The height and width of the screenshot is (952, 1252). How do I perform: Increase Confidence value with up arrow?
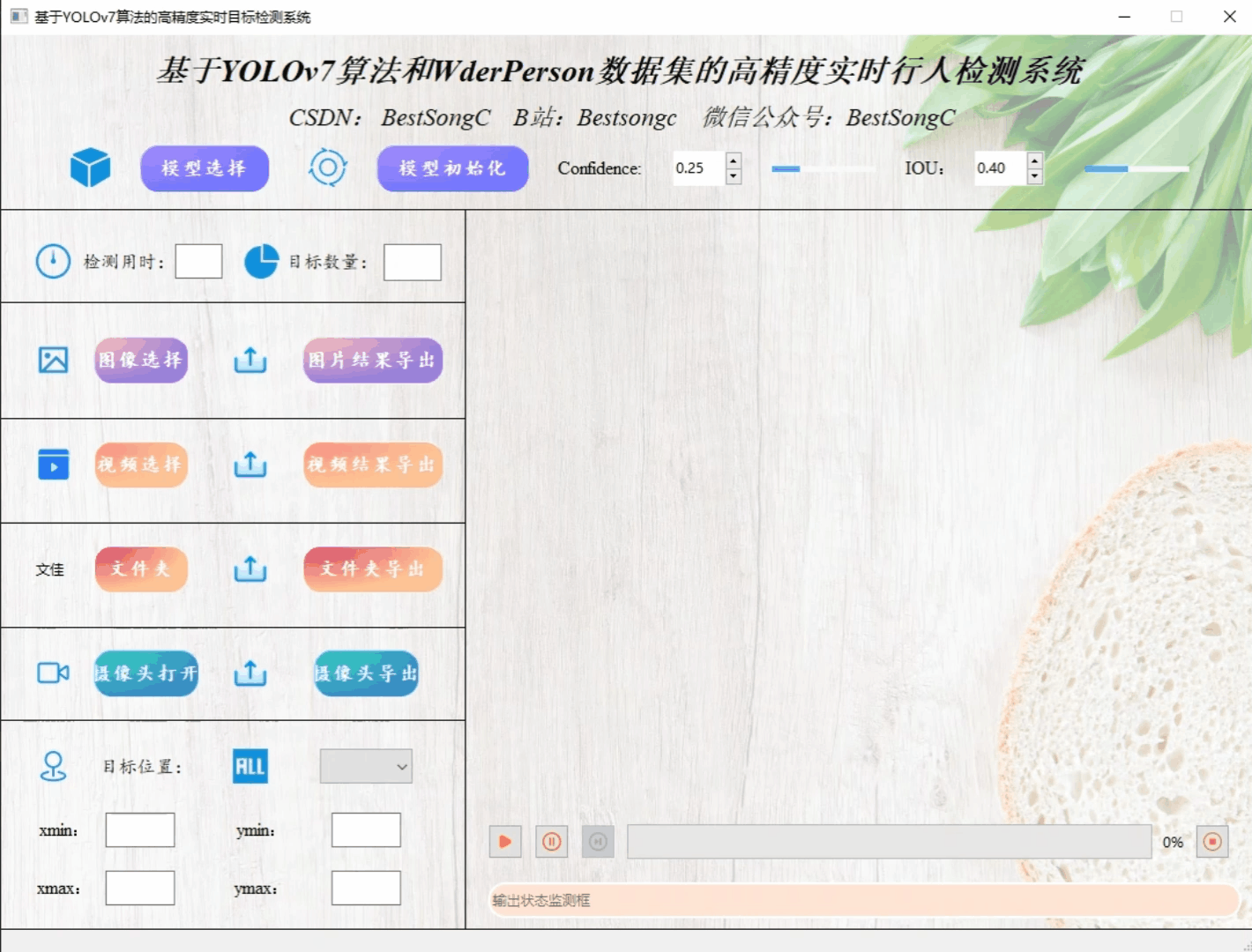(x=734, y=160)
